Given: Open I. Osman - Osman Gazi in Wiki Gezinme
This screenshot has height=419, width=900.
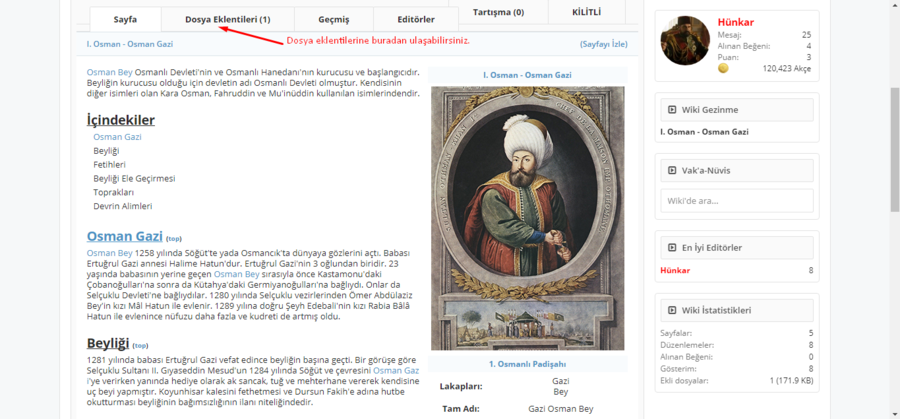Looking at the screenshot, I should point(704,132).
